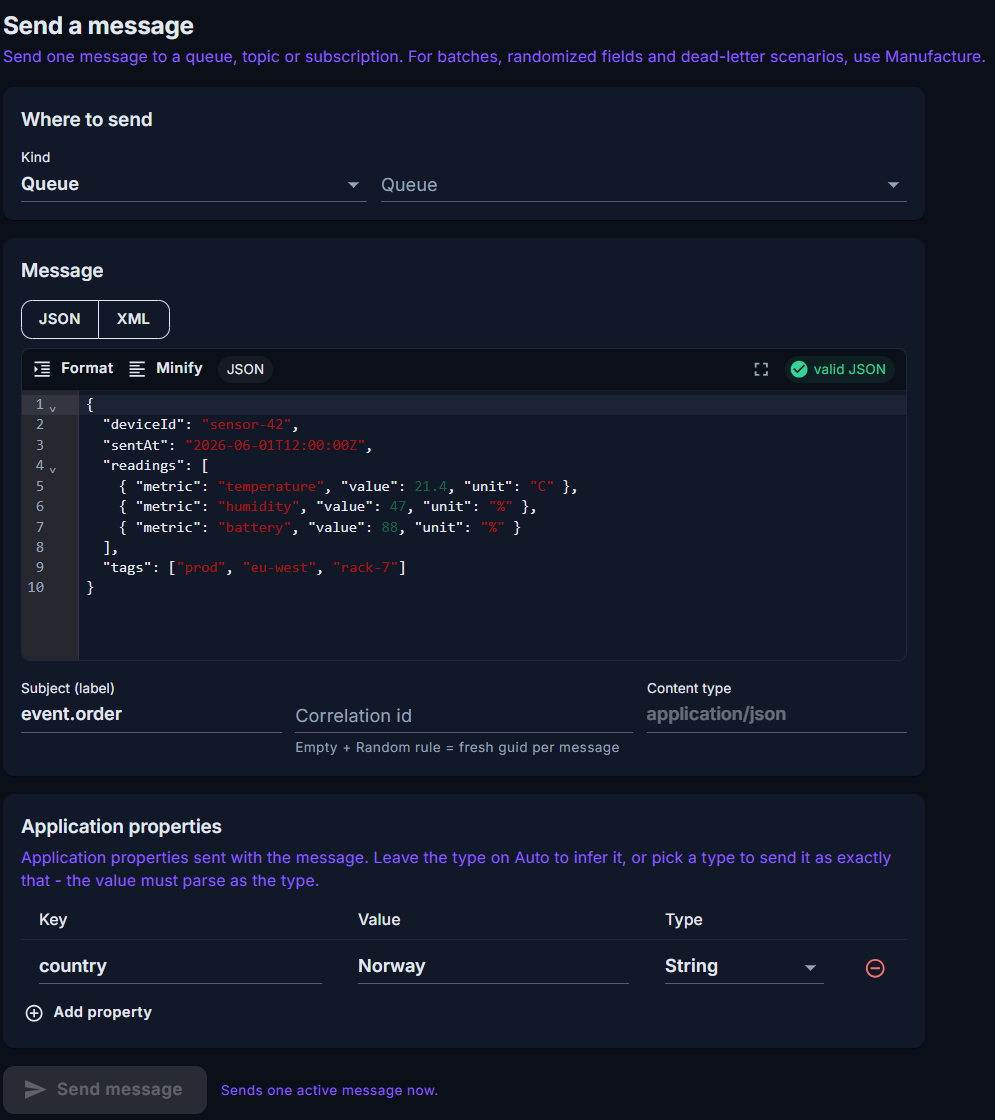Click the value 21.4 on line 5

tap(431, 486)
